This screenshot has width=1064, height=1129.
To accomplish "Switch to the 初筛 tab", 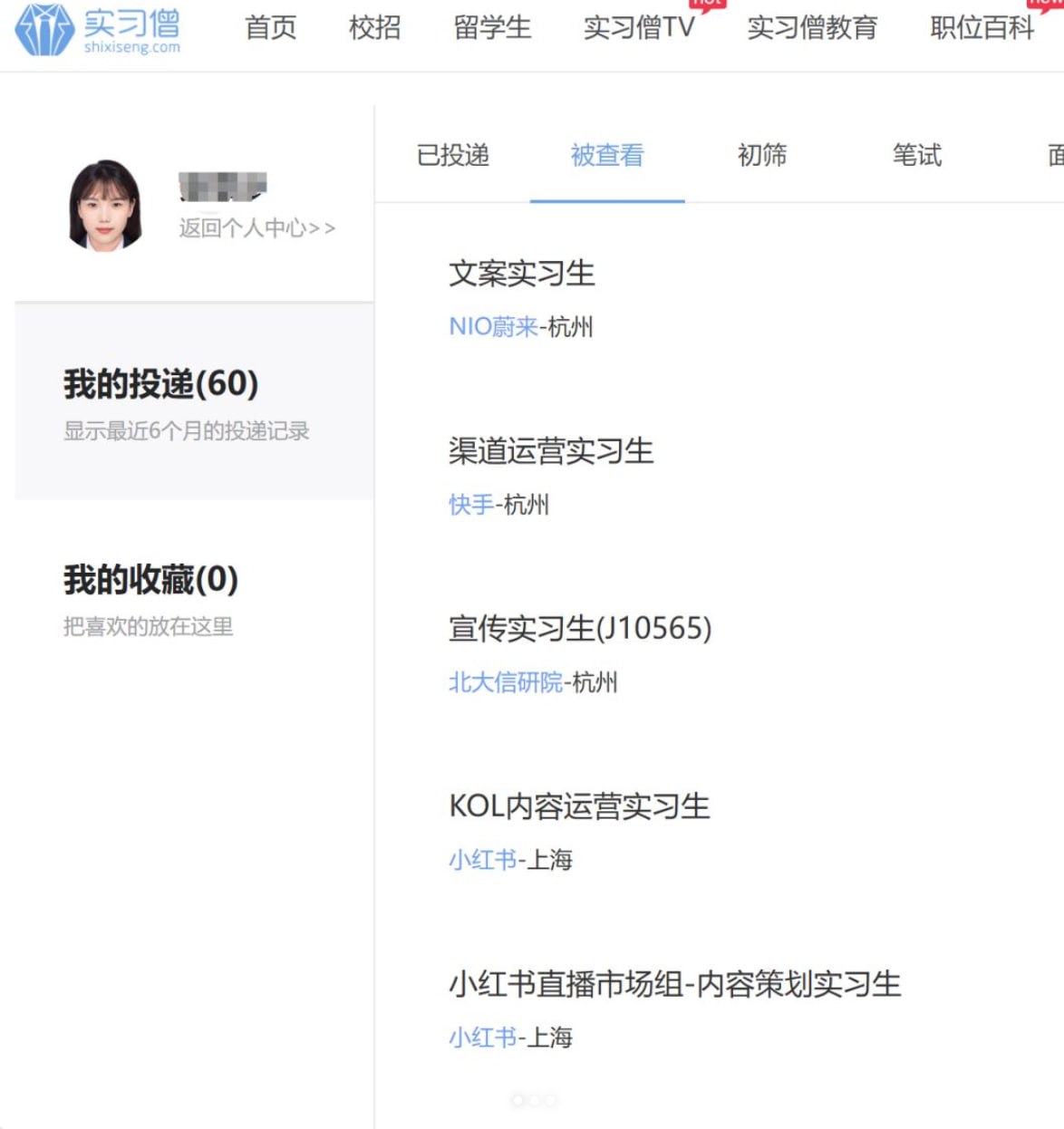I will point(762,155).
